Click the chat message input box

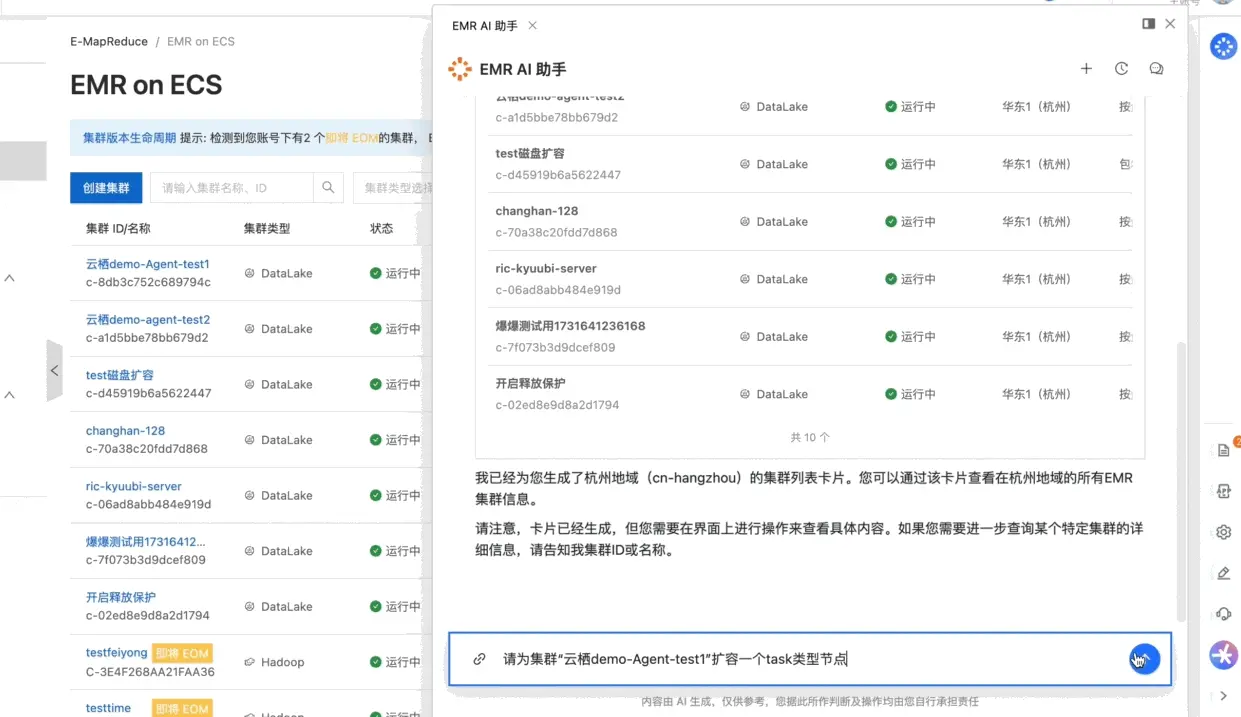(x=810, y=659)
